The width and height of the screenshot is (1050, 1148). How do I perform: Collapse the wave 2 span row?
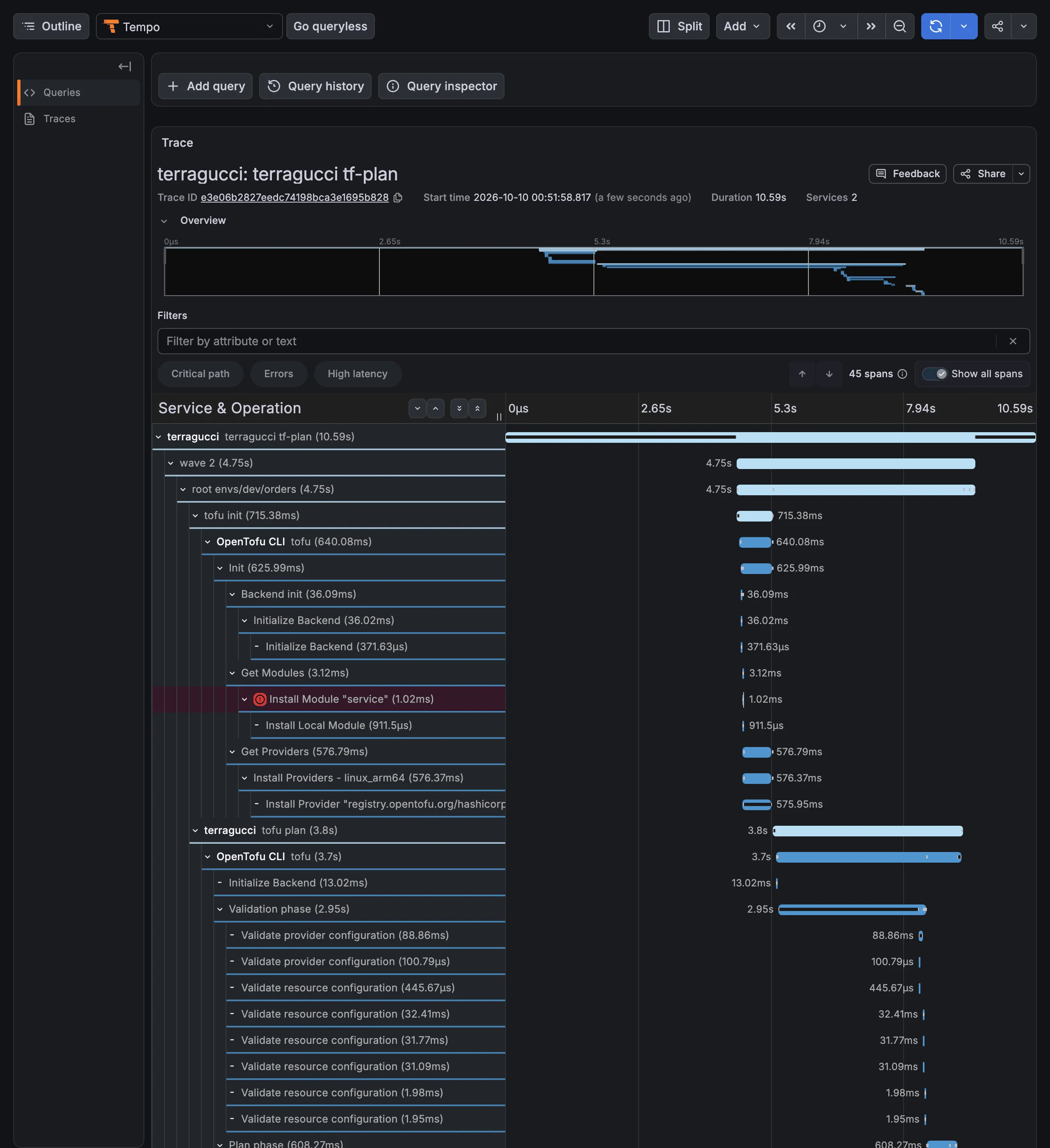(x=171, y=464)
